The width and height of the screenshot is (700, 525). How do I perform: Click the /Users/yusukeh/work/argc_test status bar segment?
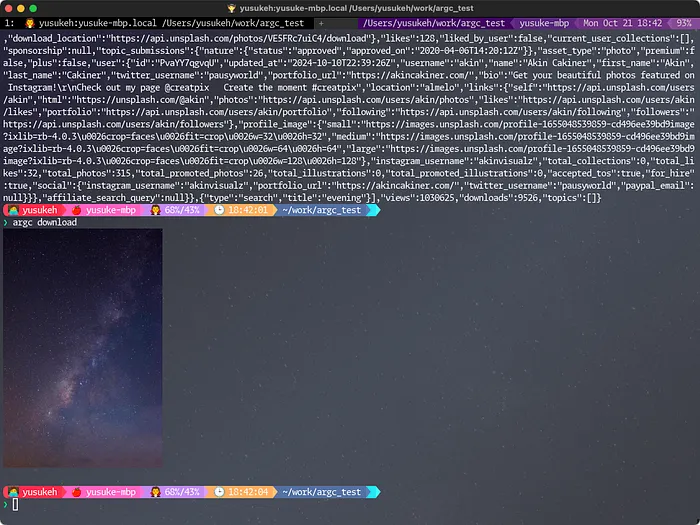(x=433, y=23)
